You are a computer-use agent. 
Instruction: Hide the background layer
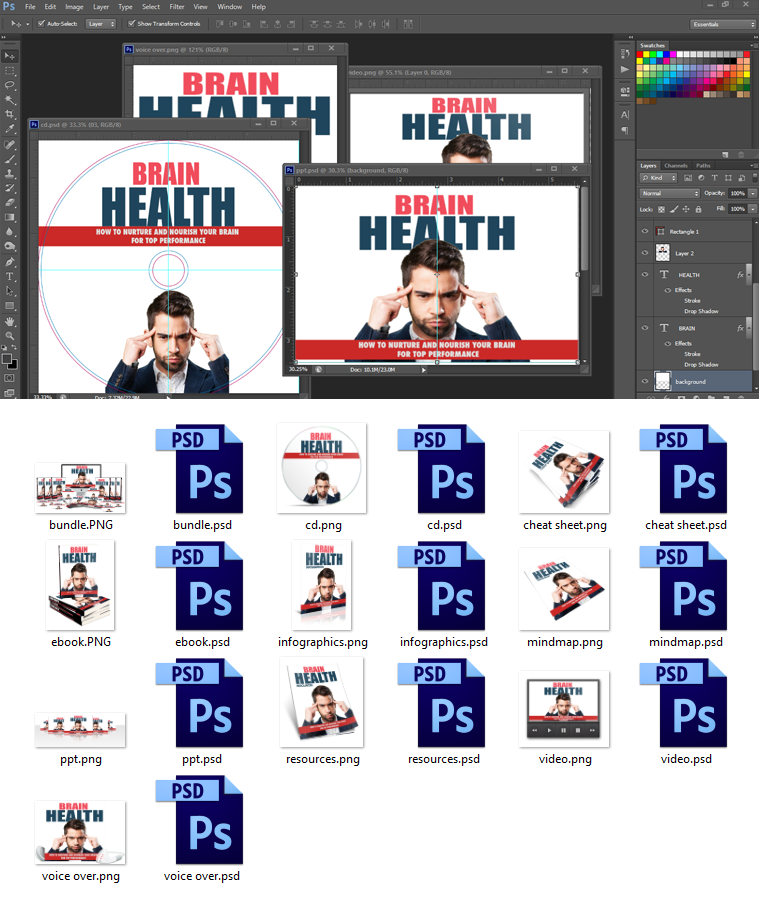pos(645,381)
